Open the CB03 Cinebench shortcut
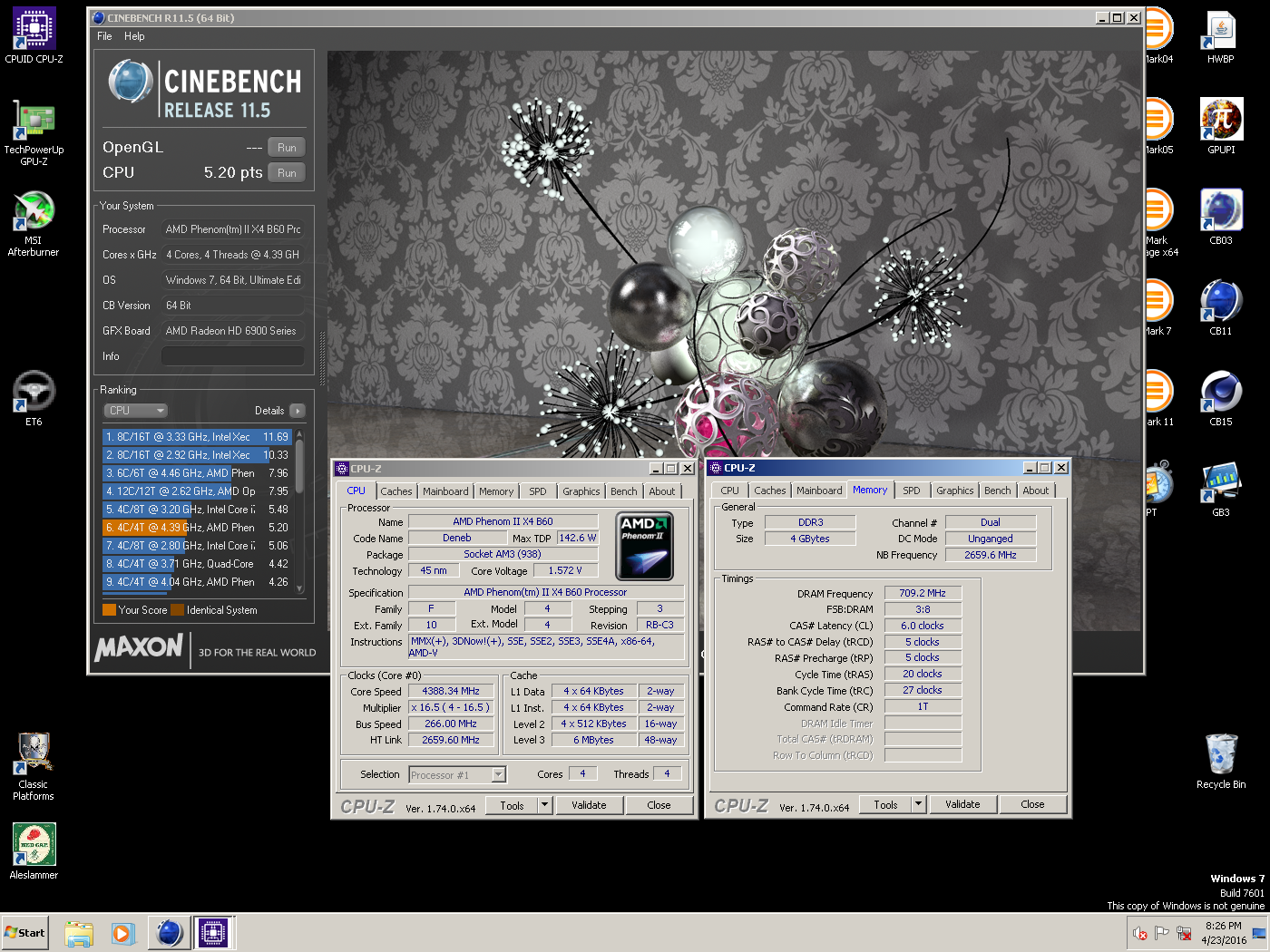 coord(1221,218)
